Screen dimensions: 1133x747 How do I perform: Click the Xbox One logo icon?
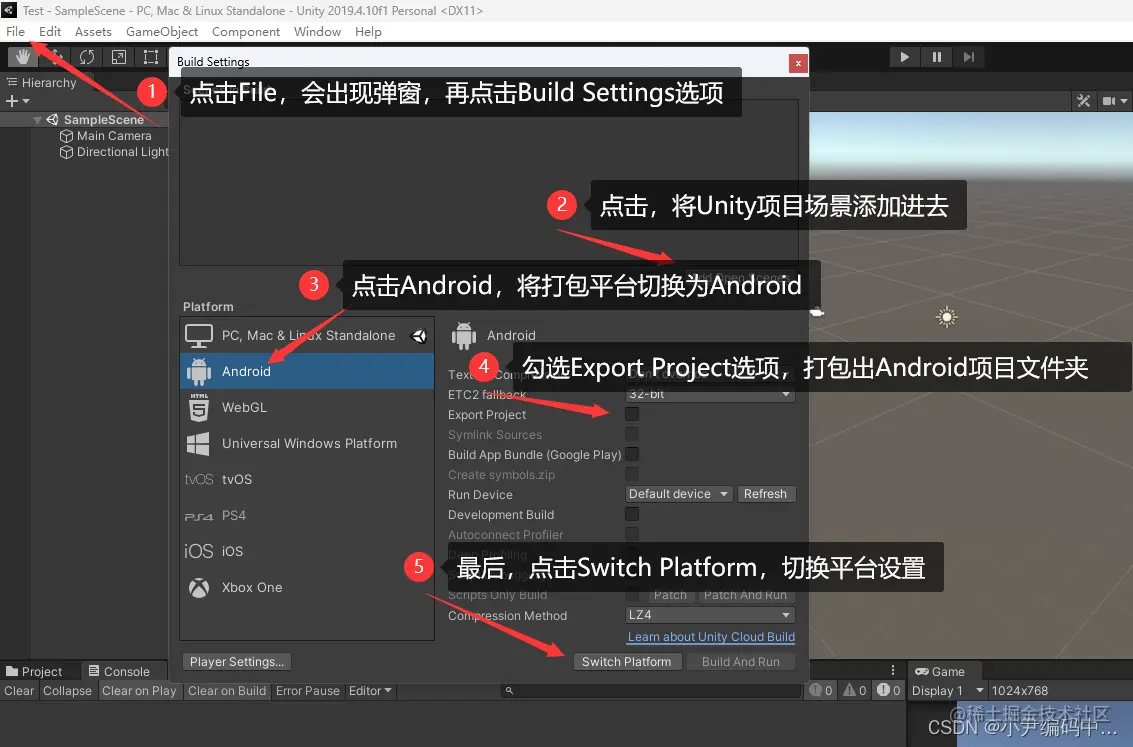pyautogui.click(x=199, y=587)
